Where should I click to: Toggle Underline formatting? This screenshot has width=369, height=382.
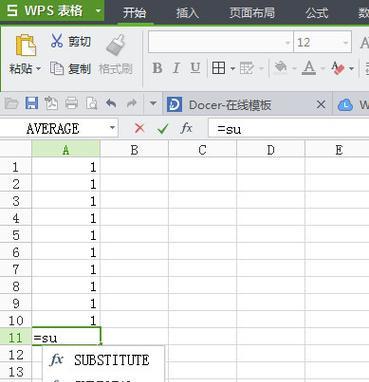[195, 68]
